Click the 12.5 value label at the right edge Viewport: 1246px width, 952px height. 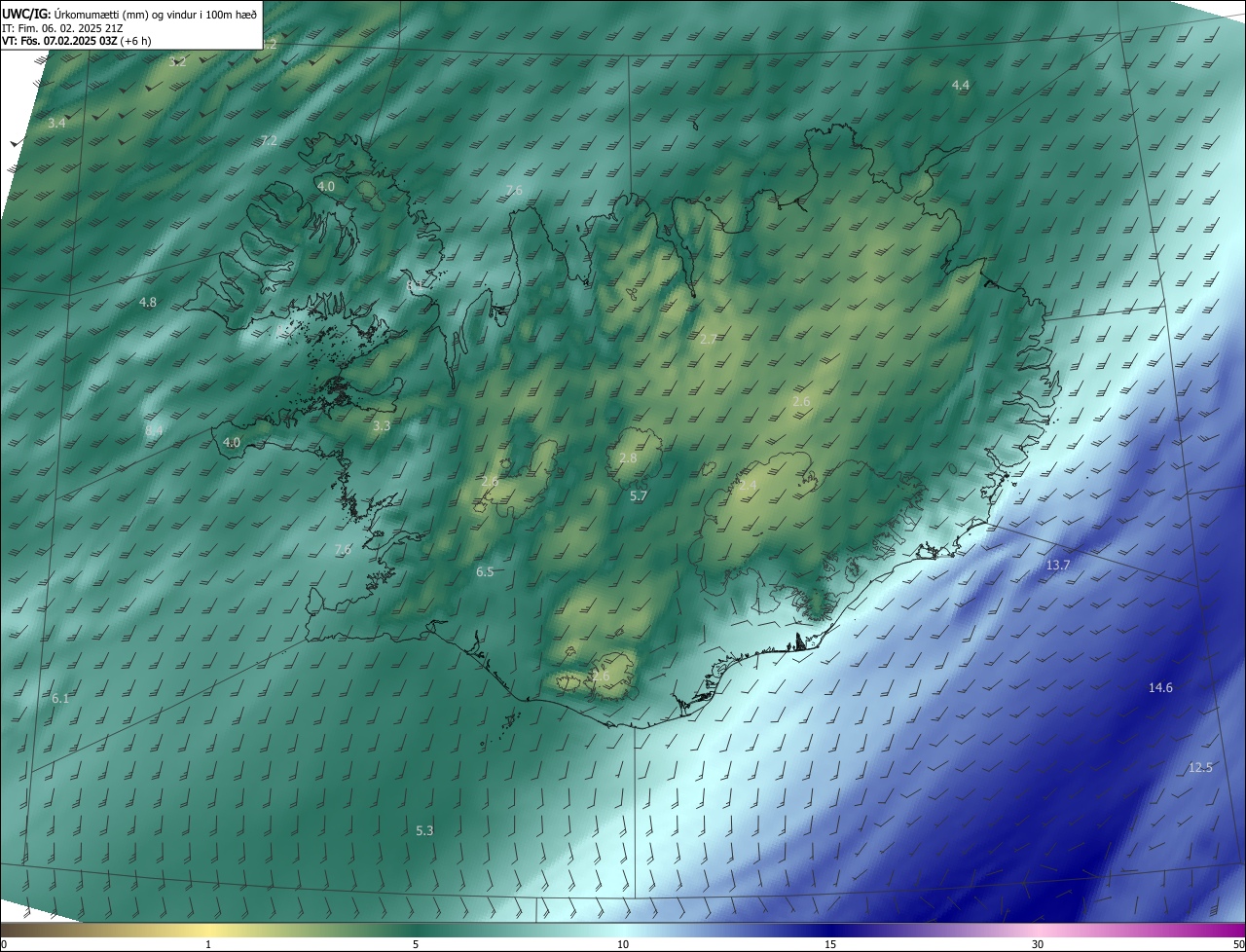[x=1200, y=768]
